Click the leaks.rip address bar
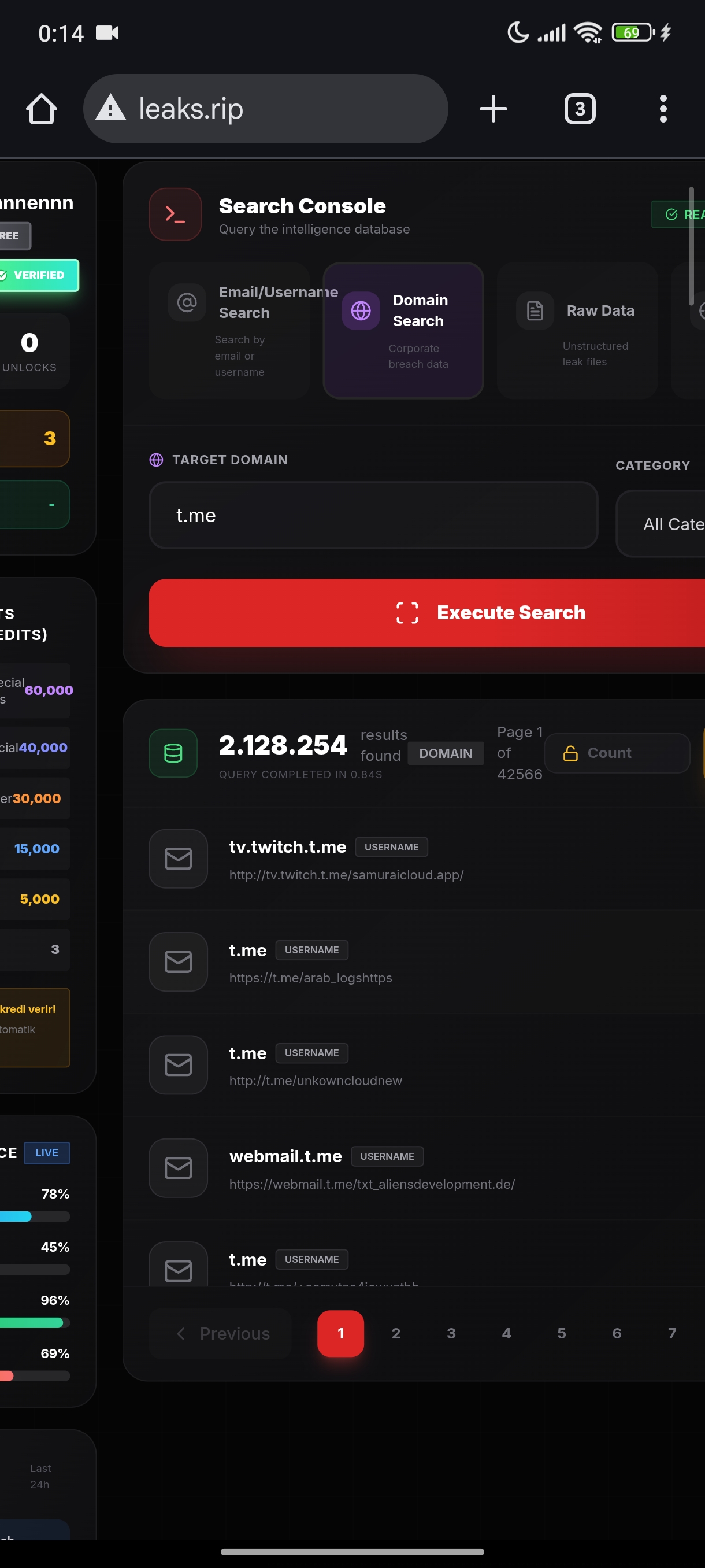This screenshot has height=1568, width=705. pos(265,109)
